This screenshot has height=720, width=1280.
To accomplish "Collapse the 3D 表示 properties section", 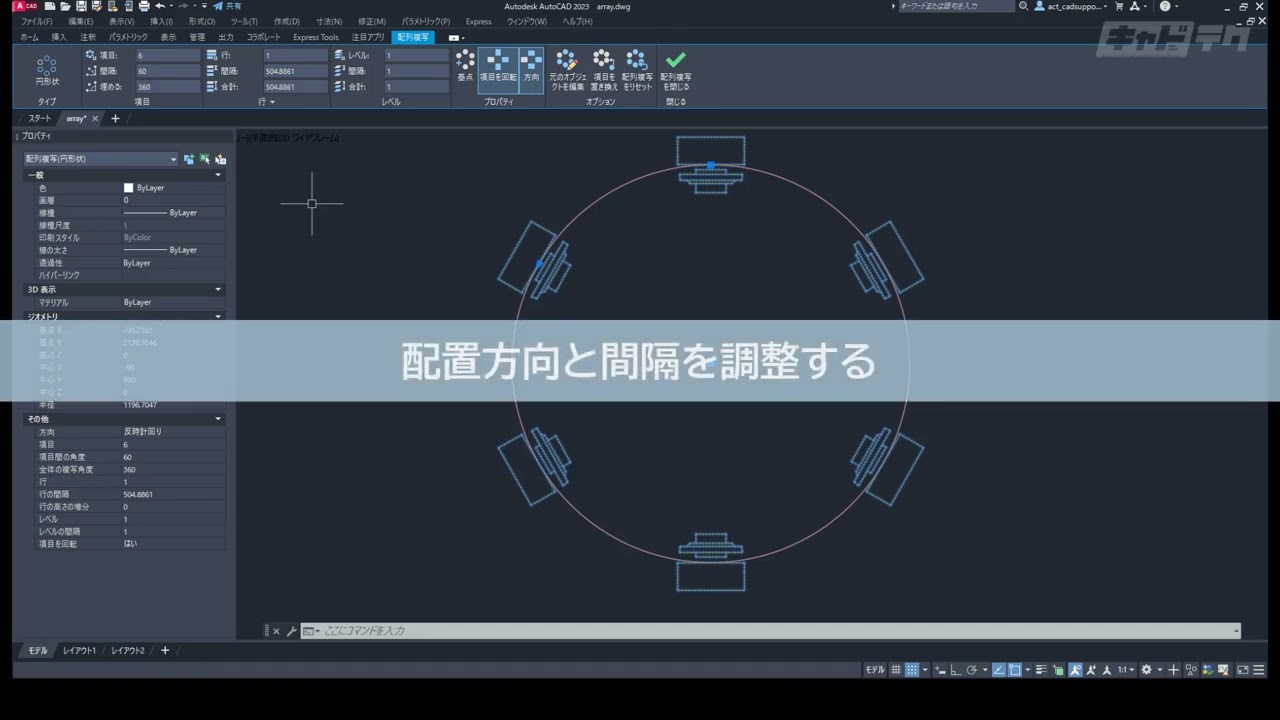I will pyautogui.click(x=218, y=289).
